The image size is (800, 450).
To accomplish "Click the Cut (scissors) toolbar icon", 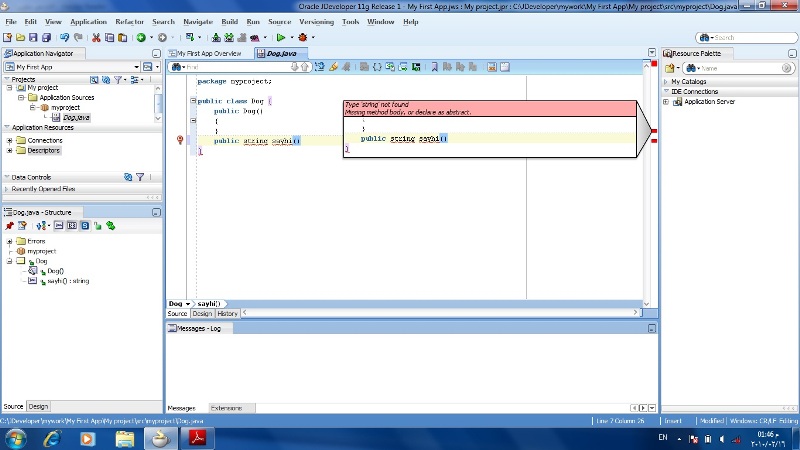I will (96, 37).
